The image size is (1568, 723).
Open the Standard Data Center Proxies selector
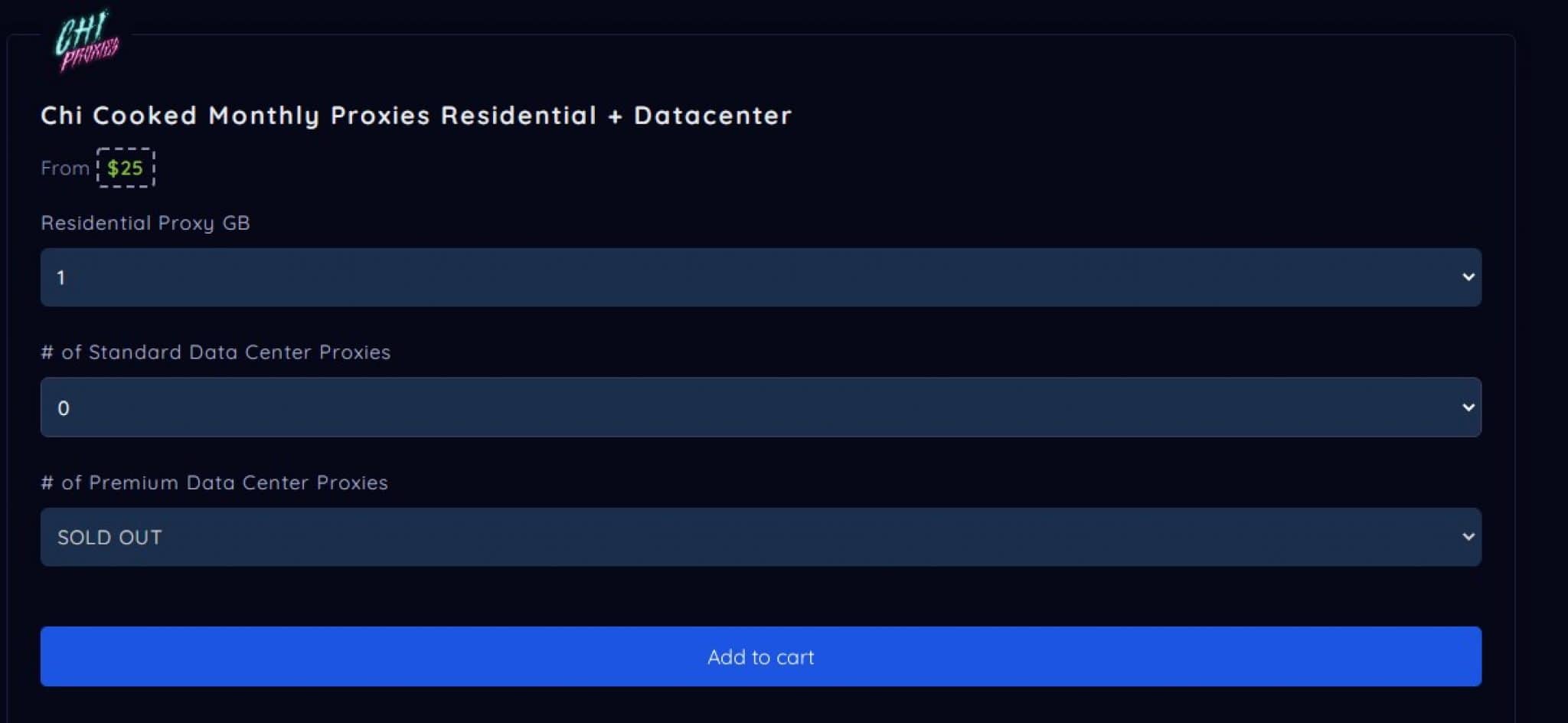point(760,407)
